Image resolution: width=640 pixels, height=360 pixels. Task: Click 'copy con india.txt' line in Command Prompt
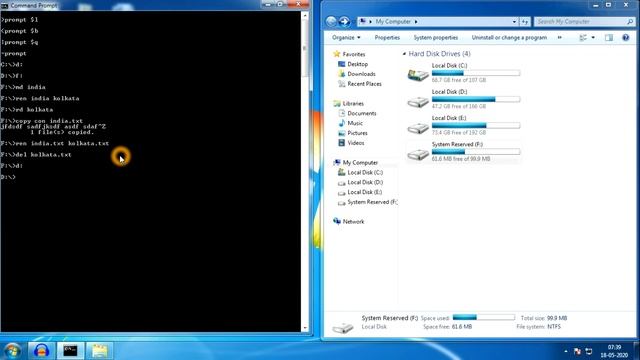42,121
